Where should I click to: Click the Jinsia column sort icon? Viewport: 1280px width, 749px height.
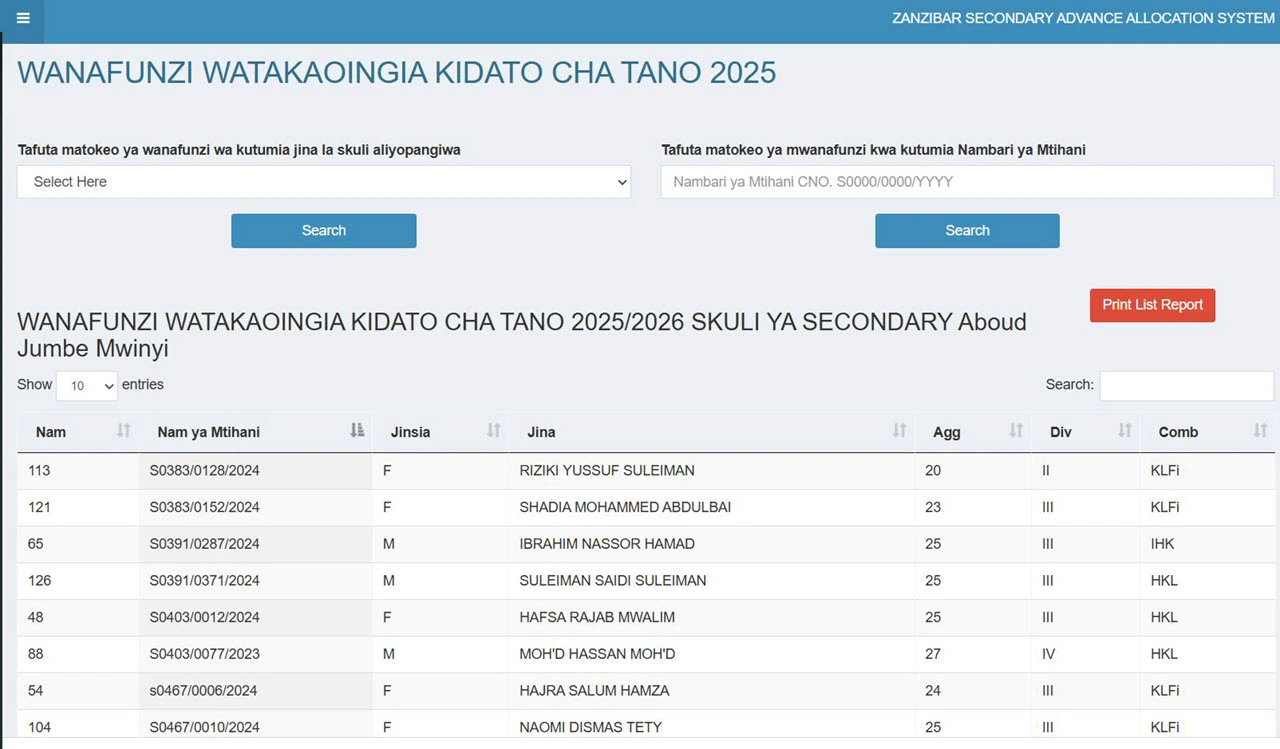494,431
